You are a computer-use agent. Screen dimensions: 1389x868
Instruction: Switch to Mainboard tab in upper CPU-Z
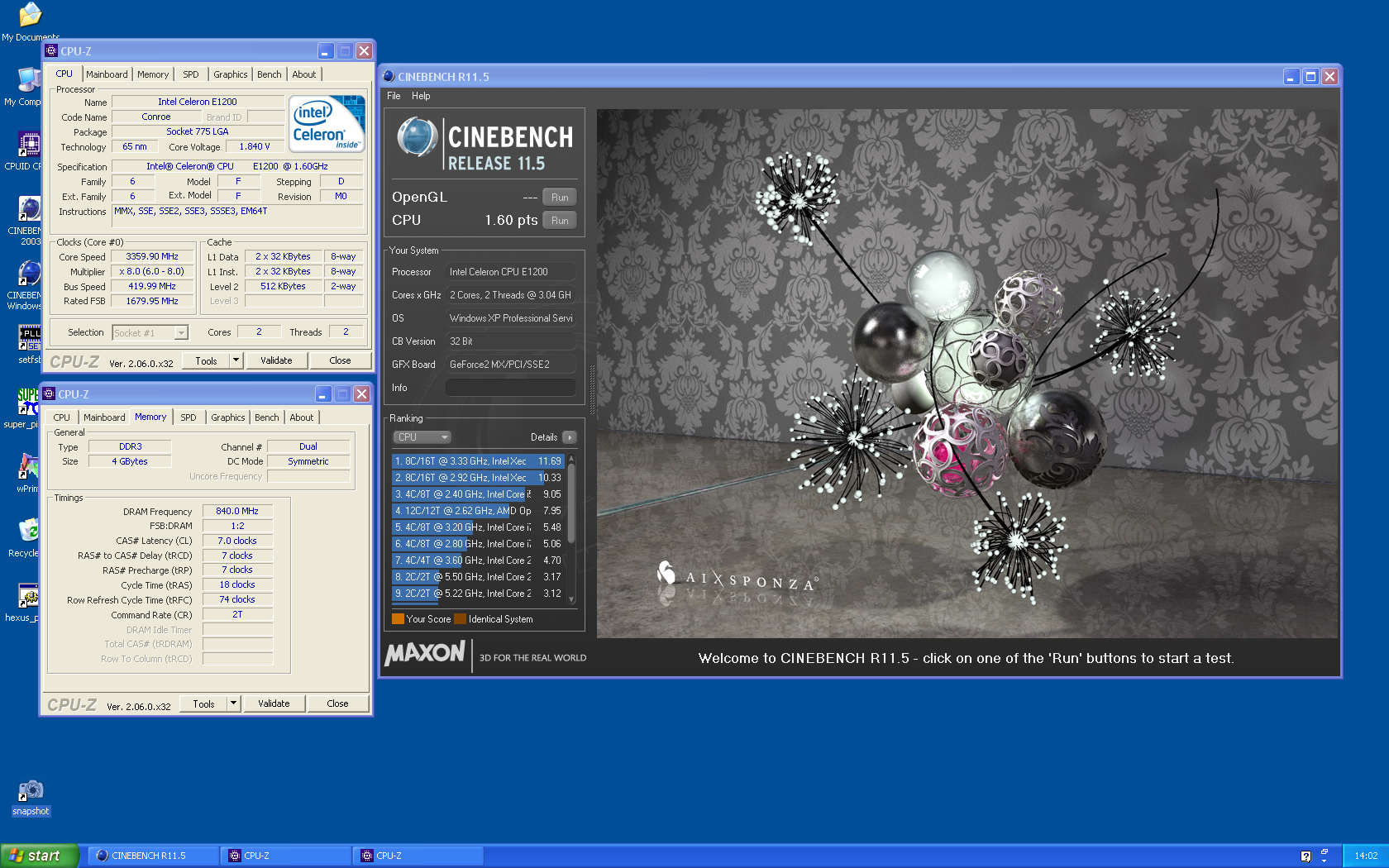[x=107, y=74]
